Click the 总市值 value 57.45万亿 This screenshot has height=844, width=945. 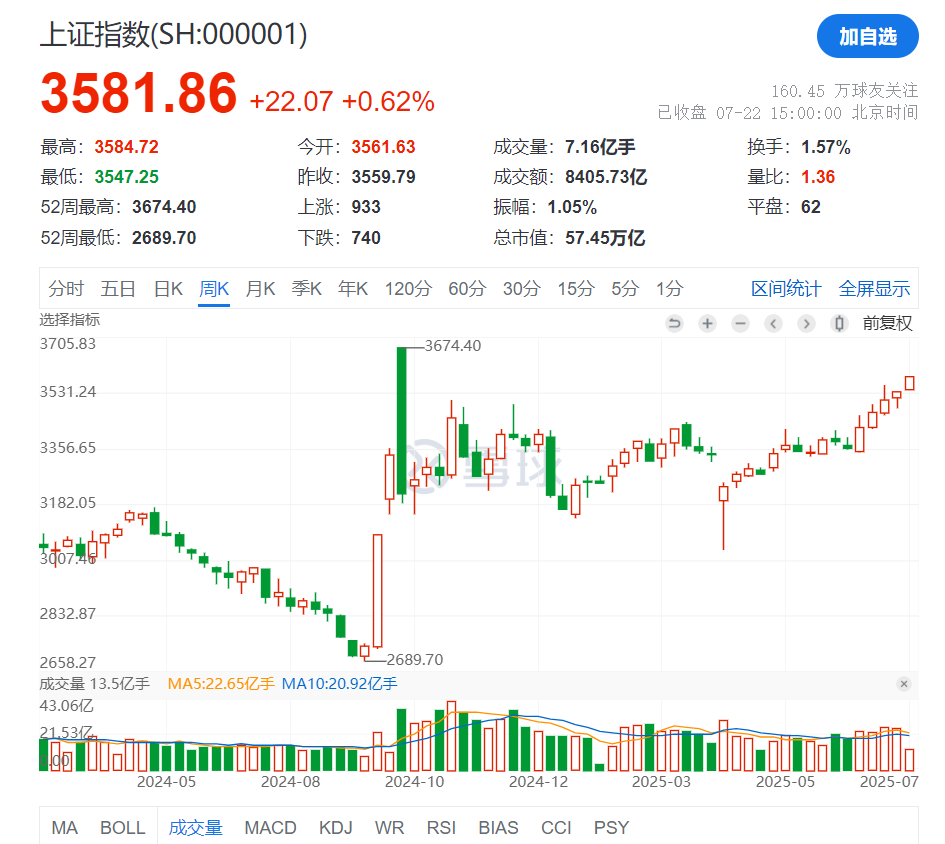pos(605,238)
